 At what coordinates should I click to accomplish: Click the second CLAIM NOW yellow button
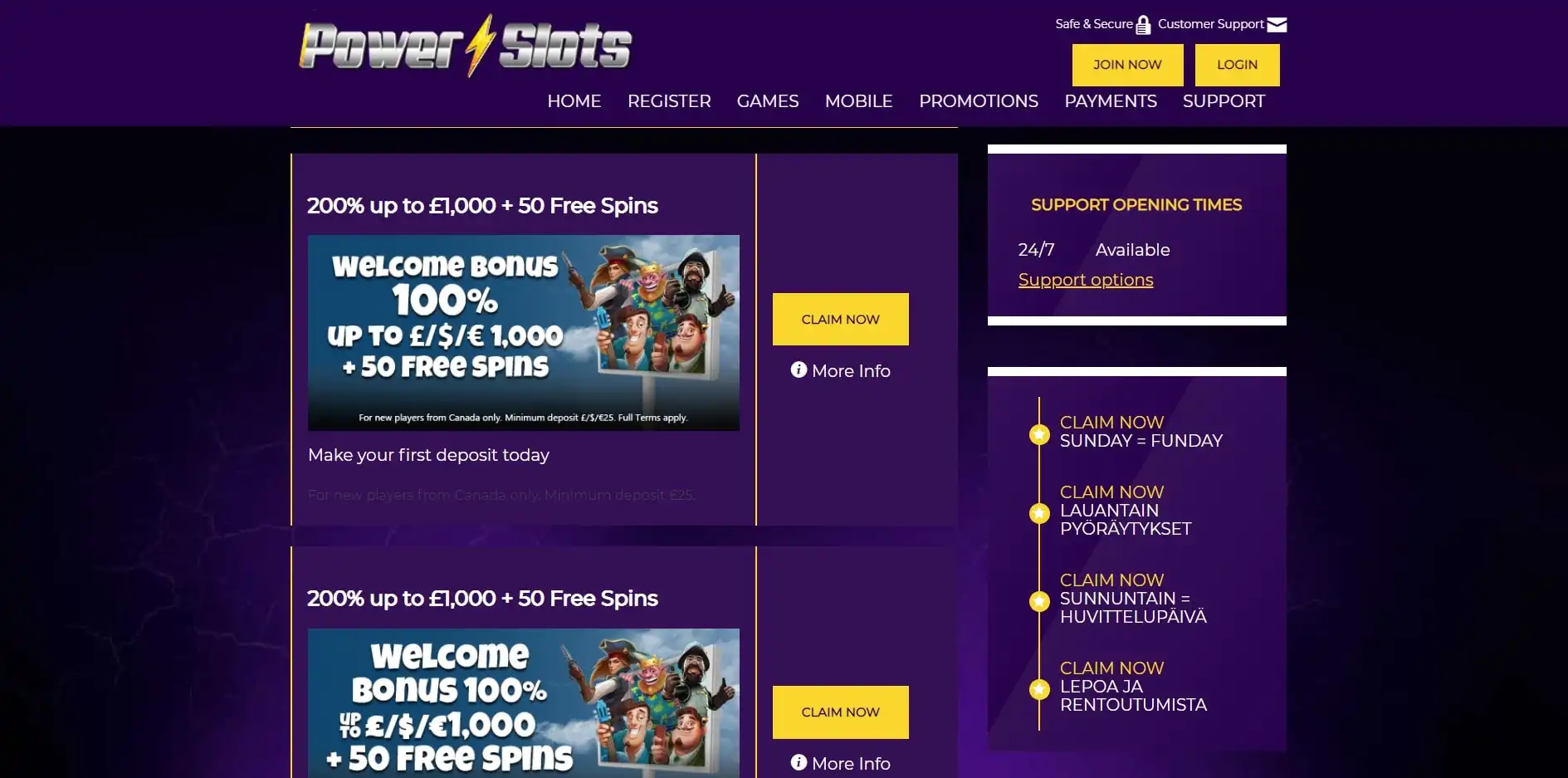(840, 712)
